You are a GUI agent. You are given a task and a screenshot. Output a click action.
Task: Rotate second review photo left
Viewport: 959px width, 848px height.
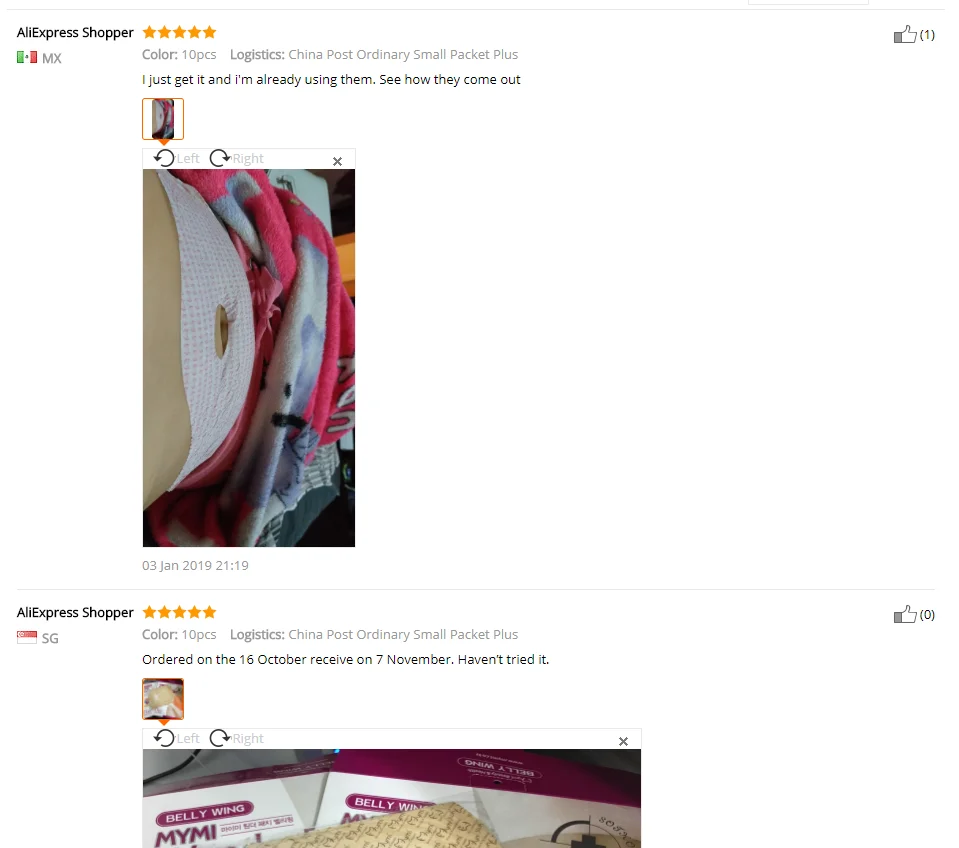[x=176, y=739]
